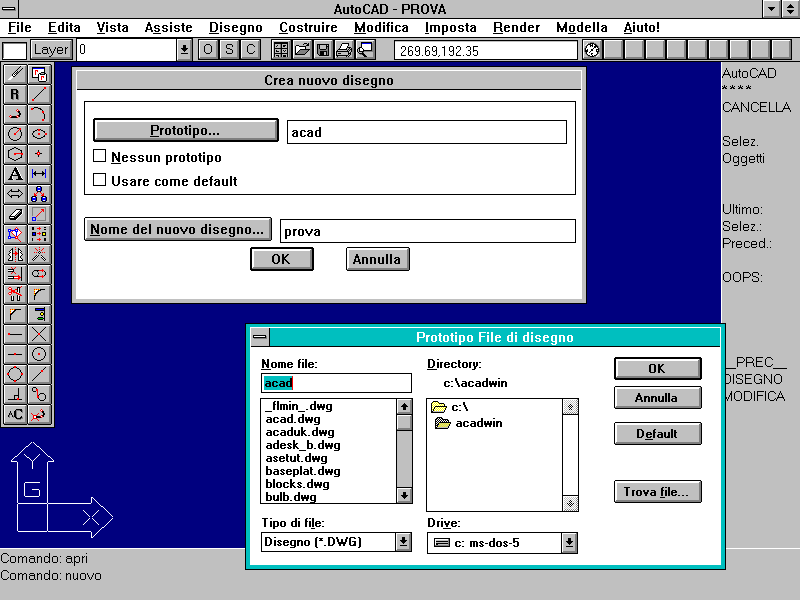Confirm with OK in Crea nuovo disegno dialog
Screen dimensions: 800x600
(x=282, y=259)
